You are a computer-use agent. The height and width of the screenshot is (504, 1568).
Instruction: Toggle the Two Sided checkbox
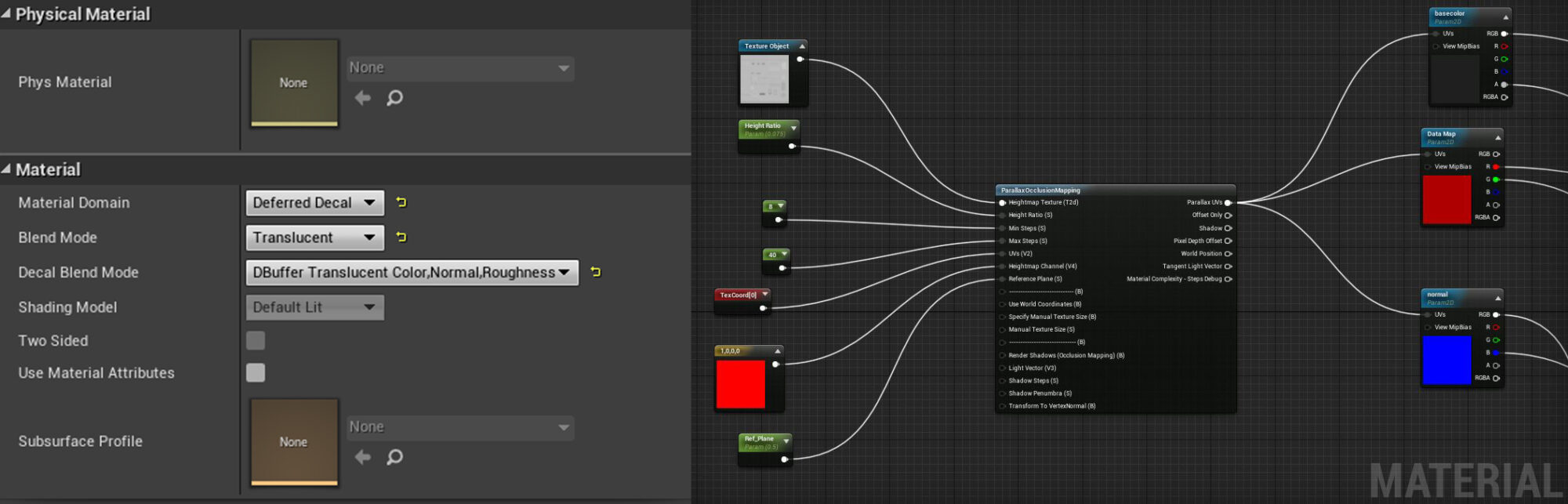coord(256,340)
